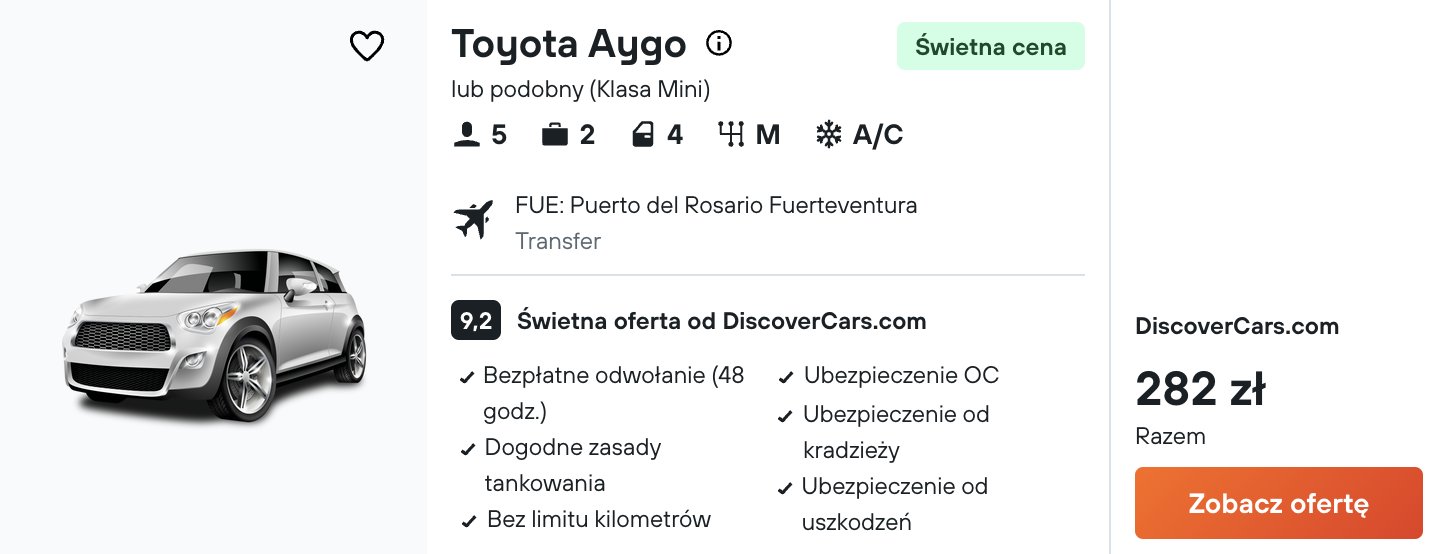Open the info icon next to Toyota Aygo

tap(719, 43)
